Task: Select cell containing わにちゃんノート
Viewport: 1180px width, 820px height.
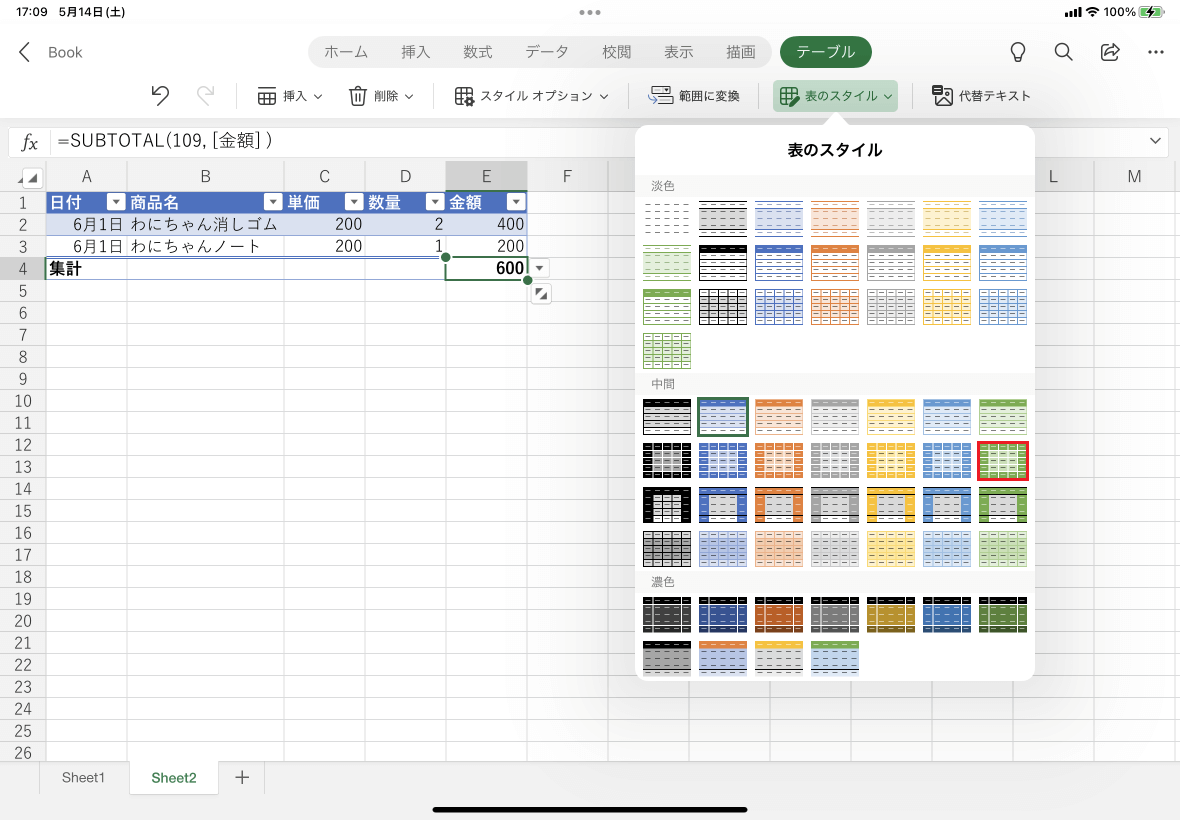Action: click(205, 246)
